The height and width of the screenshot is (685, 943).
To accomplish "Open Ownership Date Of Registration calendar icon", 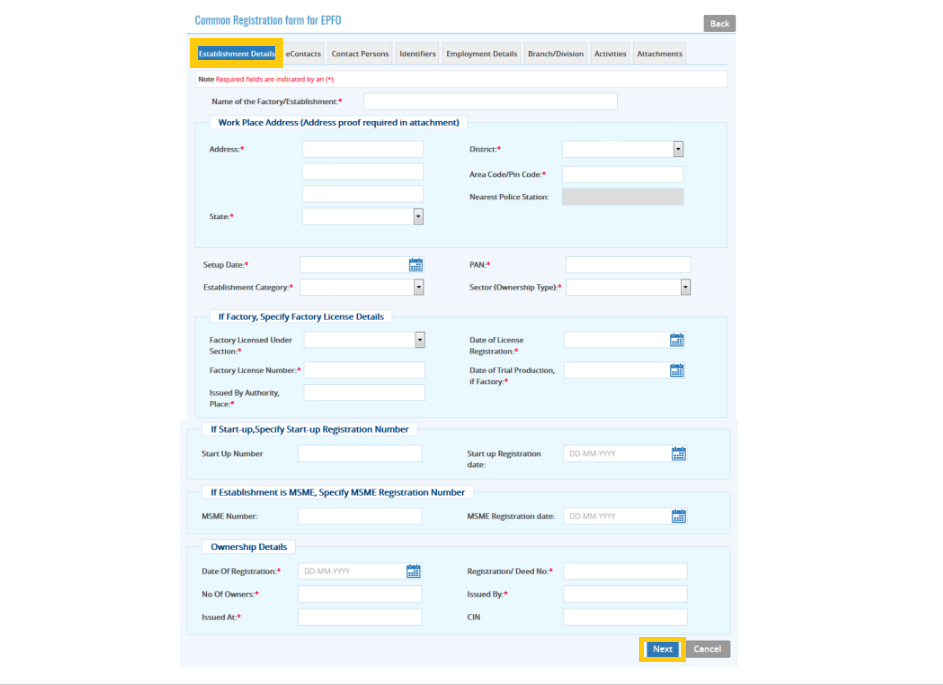I will pyautogui.click(x=413, y=572).
